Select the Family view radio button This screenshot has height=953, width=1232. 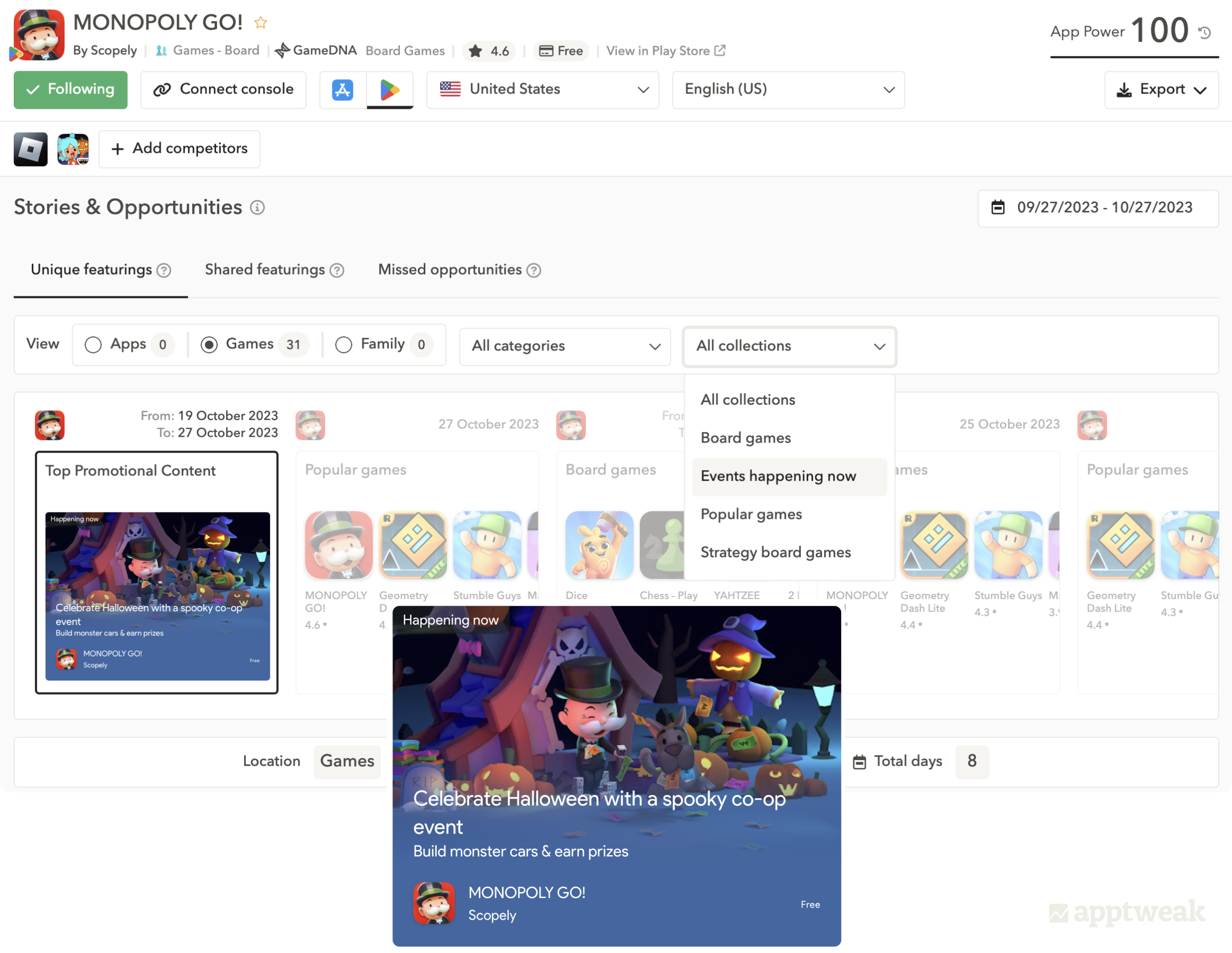coord(343,344)
